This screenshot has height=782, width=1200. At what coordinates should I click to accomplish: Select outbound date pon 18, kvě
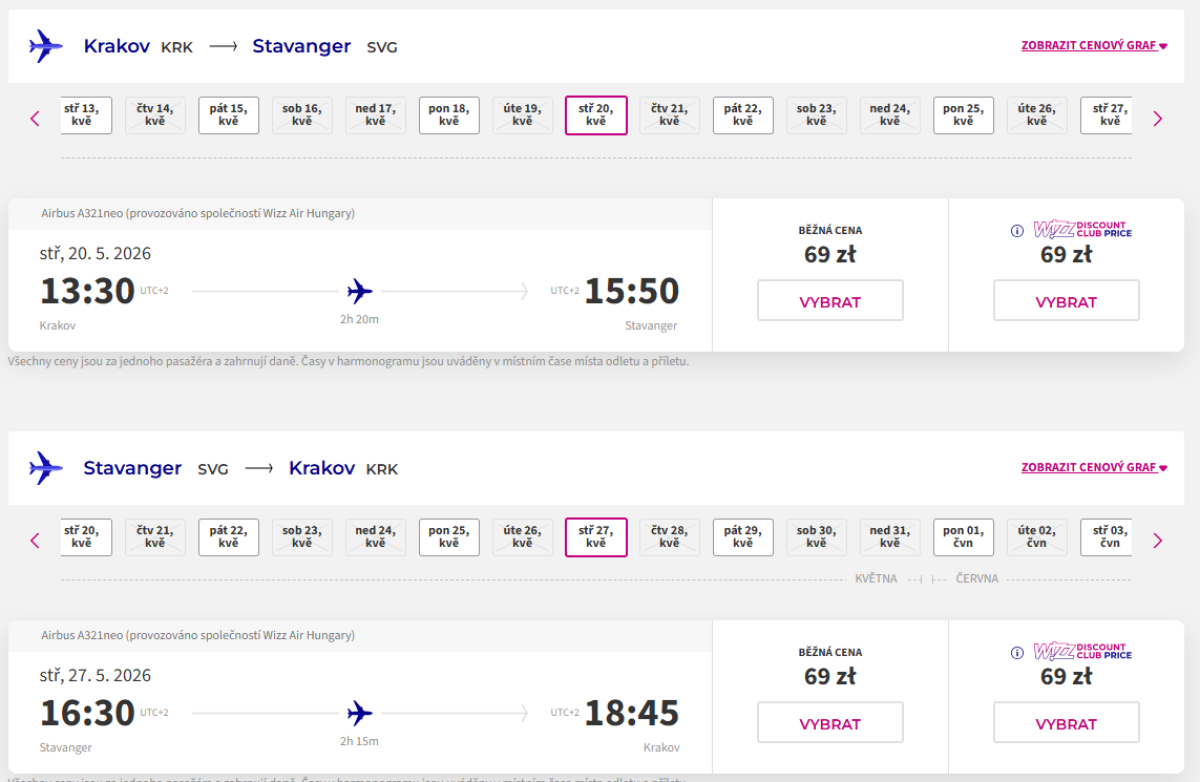449,115
